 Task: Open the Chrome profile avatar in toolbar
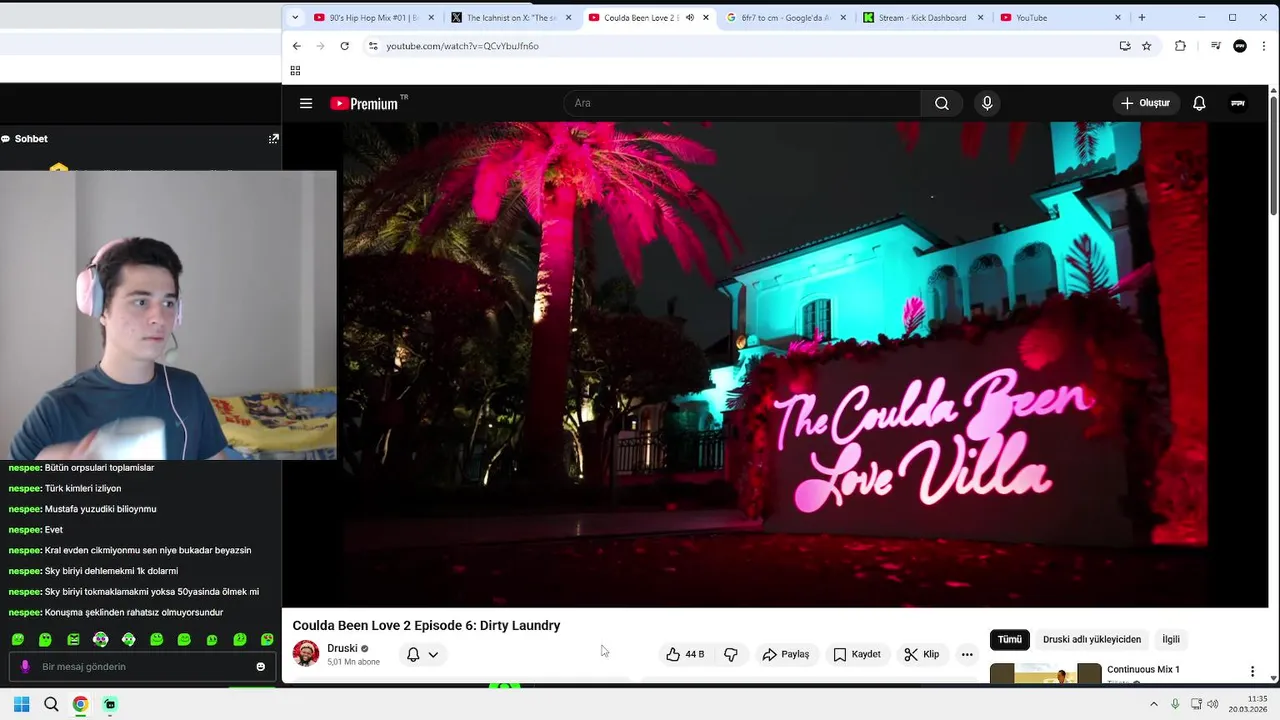tap(1240, 46)
